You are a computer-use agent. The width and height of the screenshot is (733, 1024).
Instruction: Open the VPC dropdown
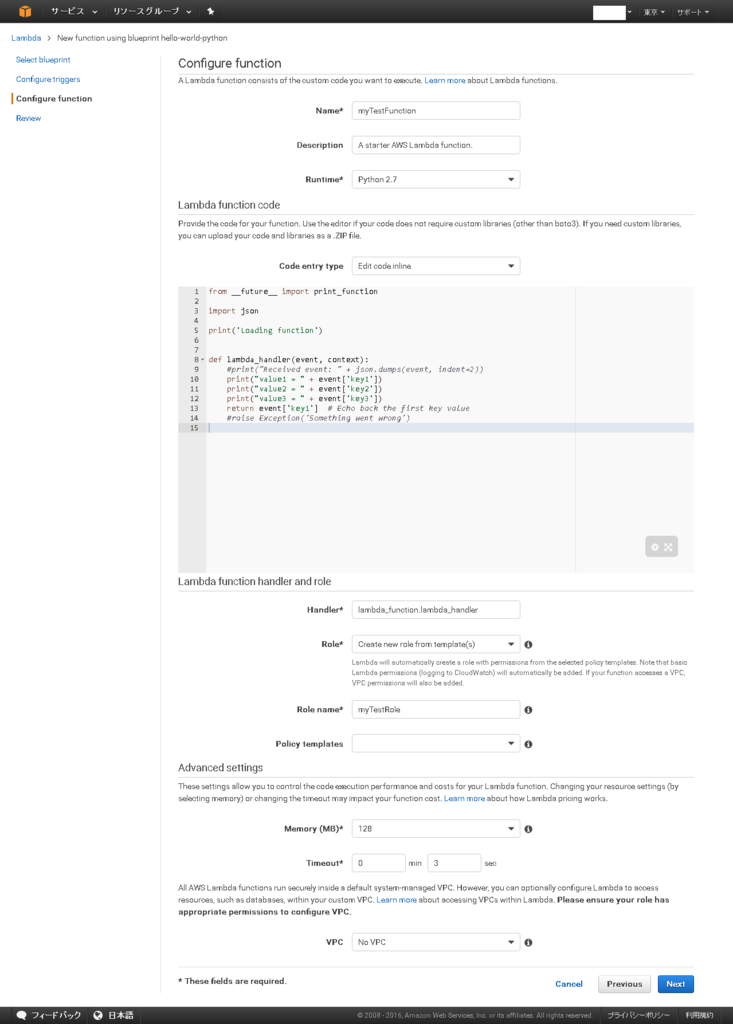(436, 942)
